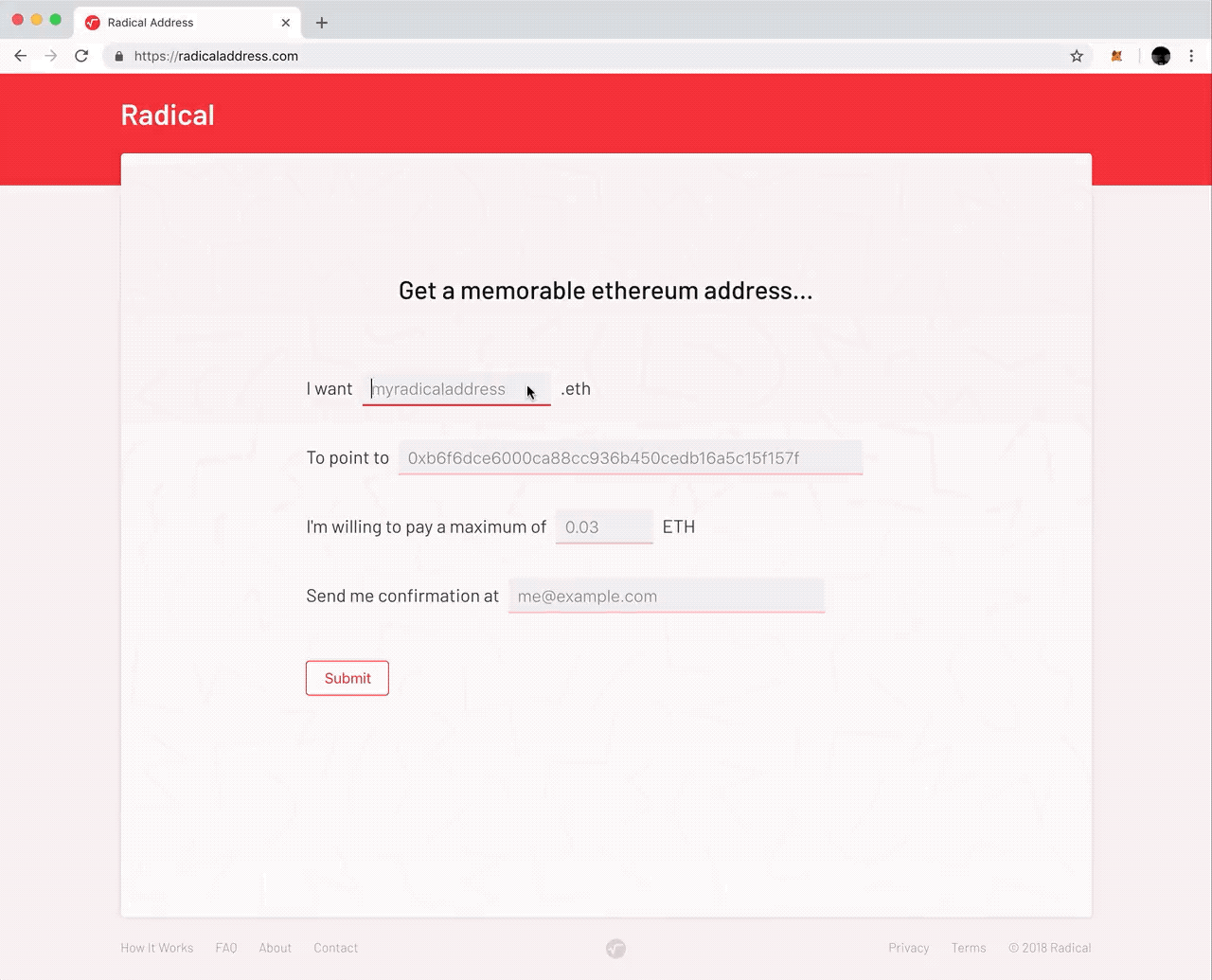Screen dimensions: 1212x980
Task: Close the Radical Address tab
Action: [x=286, y=23]
